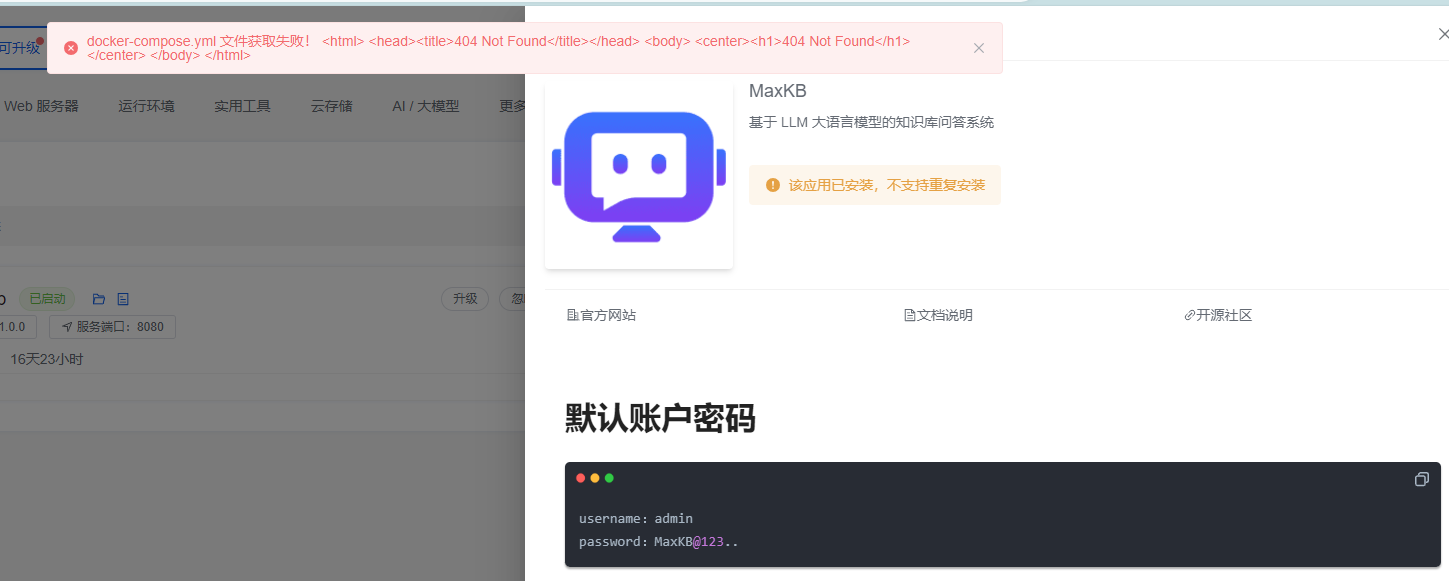1449x581 pixels.
Task: Open the 开源社区 link
Action: click(x=1218, y=315)
